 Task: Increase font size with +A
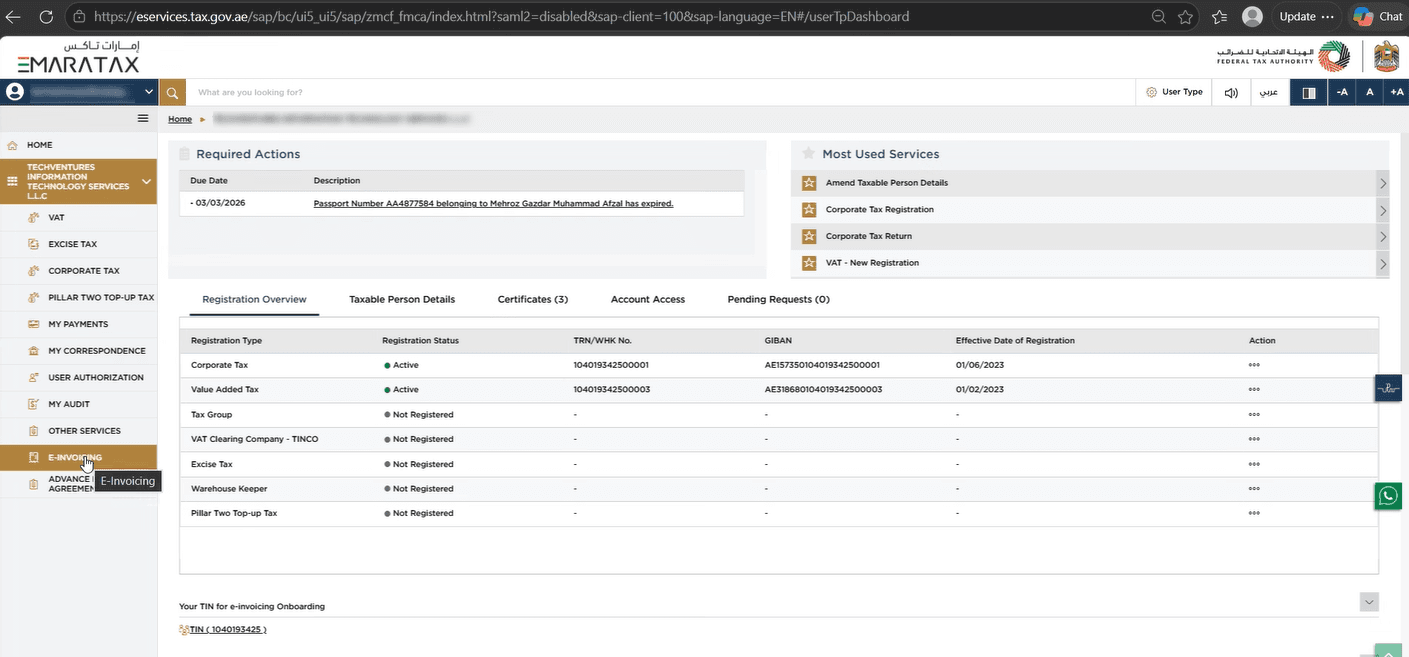1396,92
